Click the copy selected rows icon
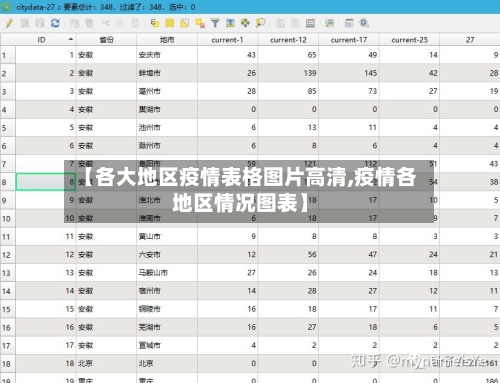Viewport: 500px width, 383px height. [120, 23]
